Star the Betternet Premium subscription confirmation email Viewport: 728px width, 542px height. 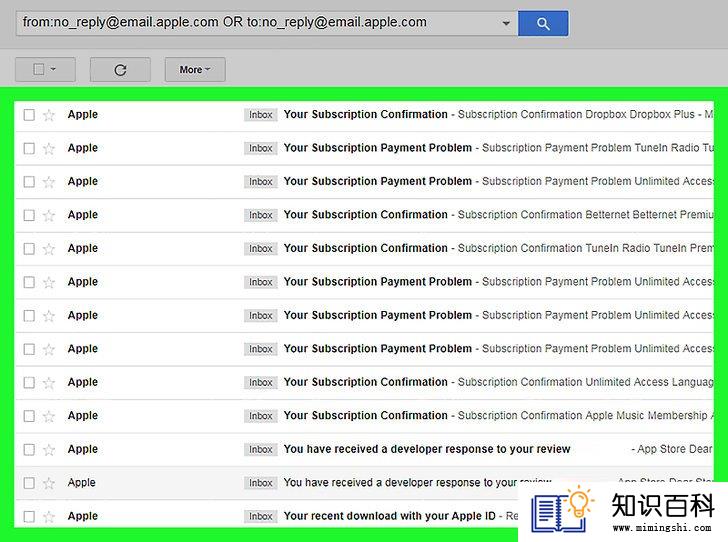49,215
